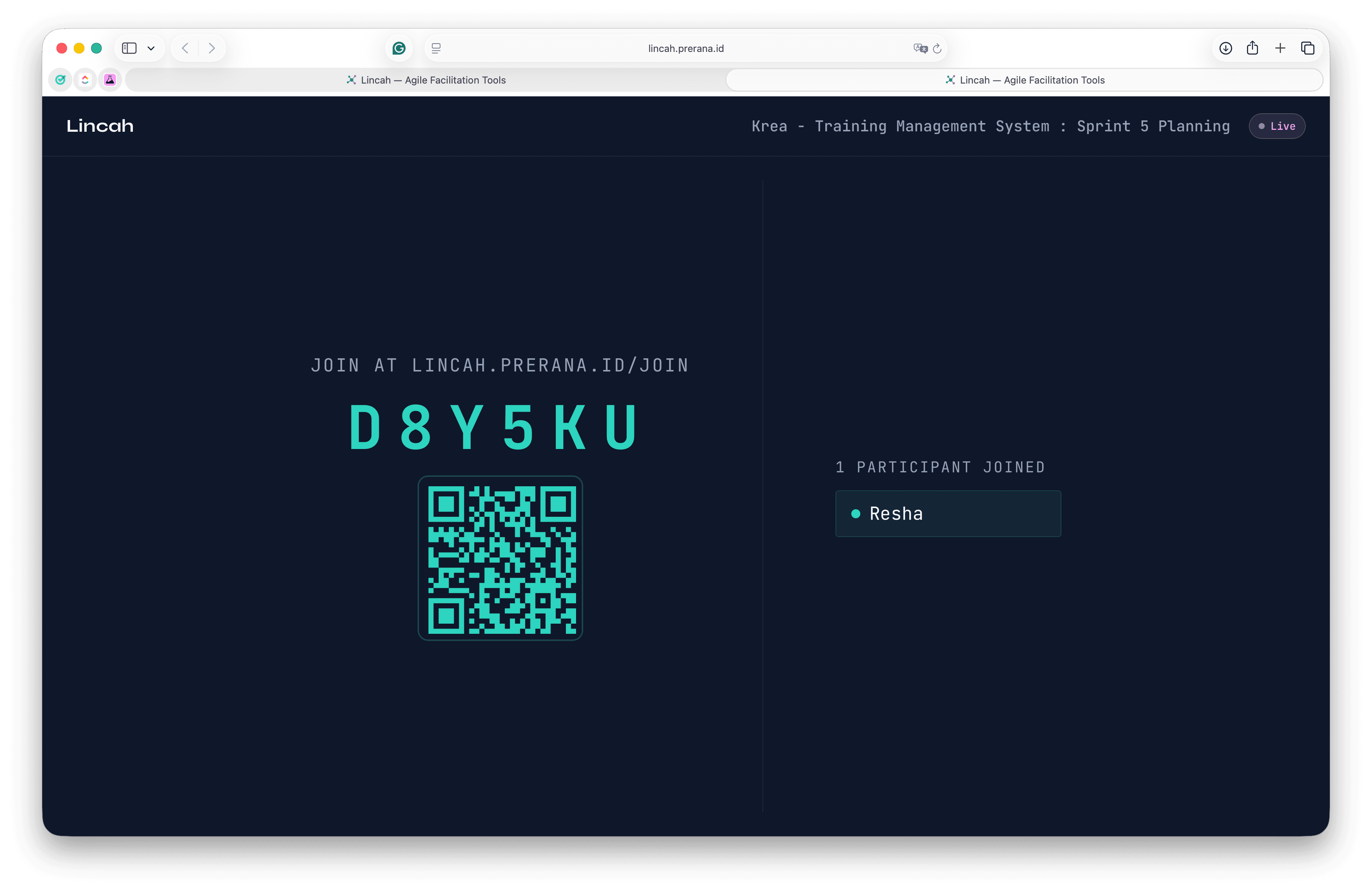Open the sidebar options dropdown chevron
The width and height of the screenshot is (1372, 892).
click(x=151, y=49)
